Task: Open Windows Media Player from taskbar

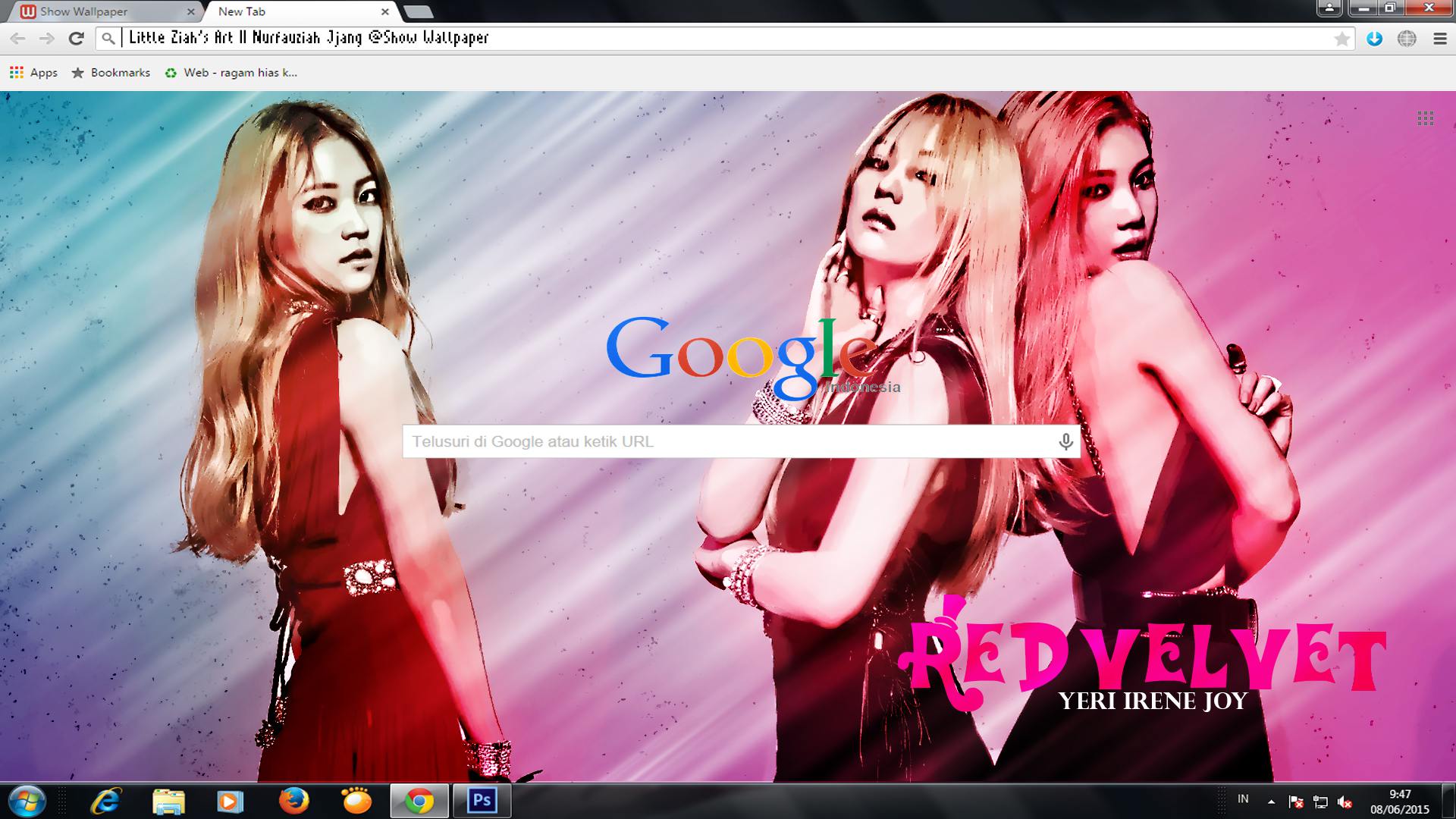Action: [x=231, y=801]
